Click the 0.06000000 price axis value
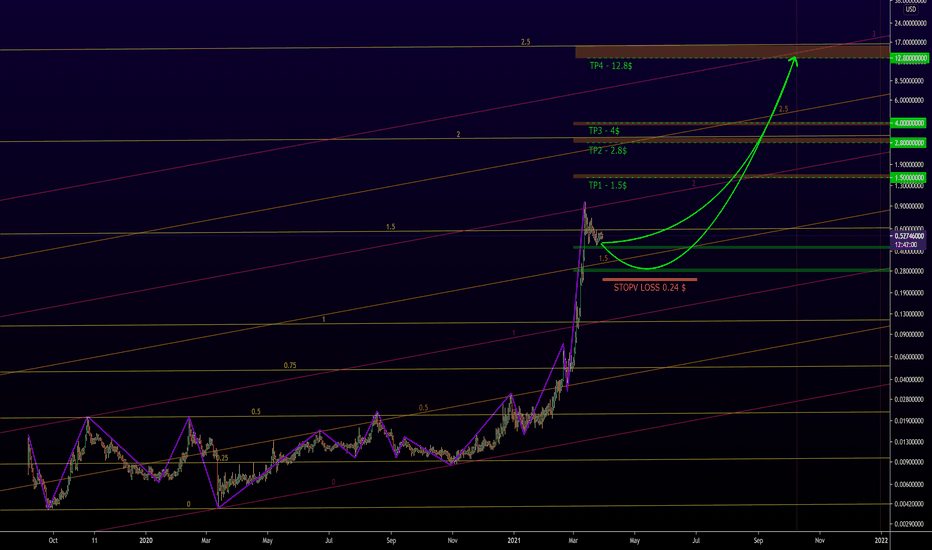The width and height of the screenshot is (932, 550). 910,357
